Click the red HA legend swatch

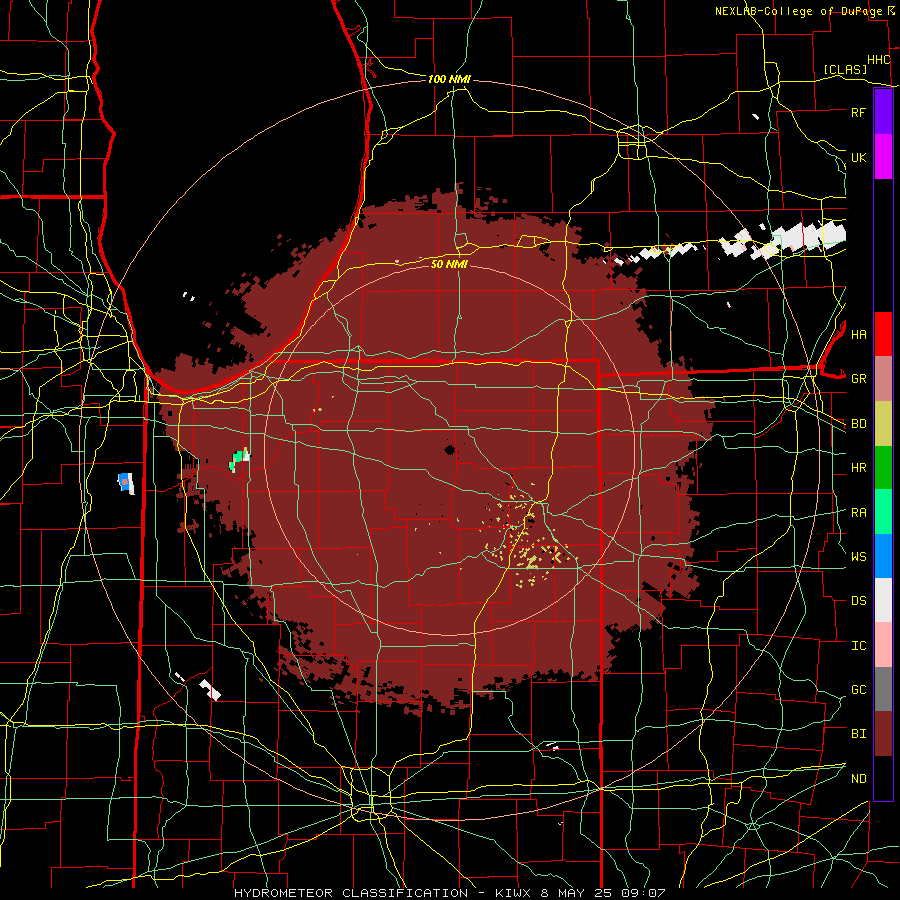point(883,334)
